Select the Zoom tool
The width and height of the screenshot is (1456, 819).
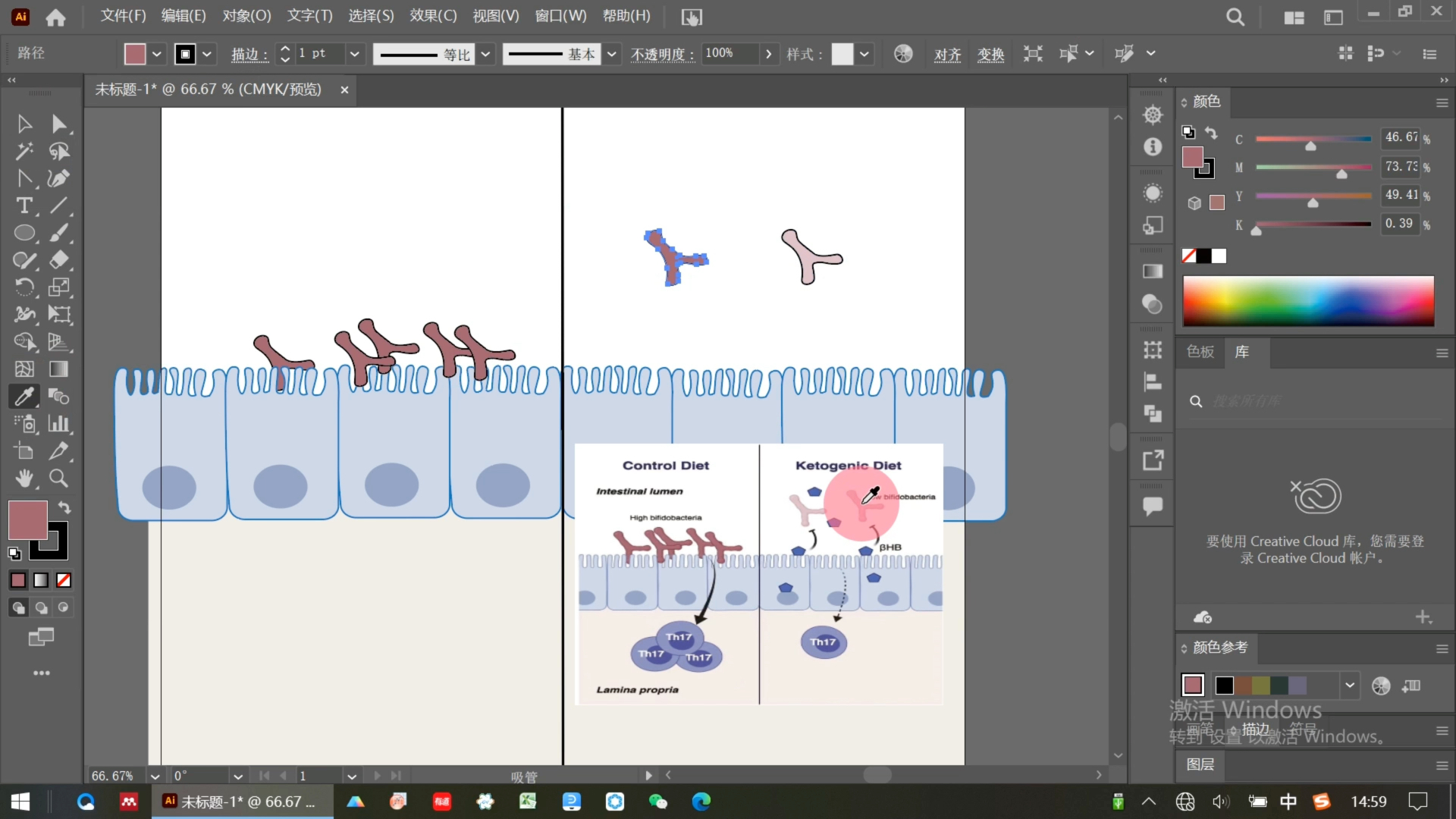tap(59, 479)
